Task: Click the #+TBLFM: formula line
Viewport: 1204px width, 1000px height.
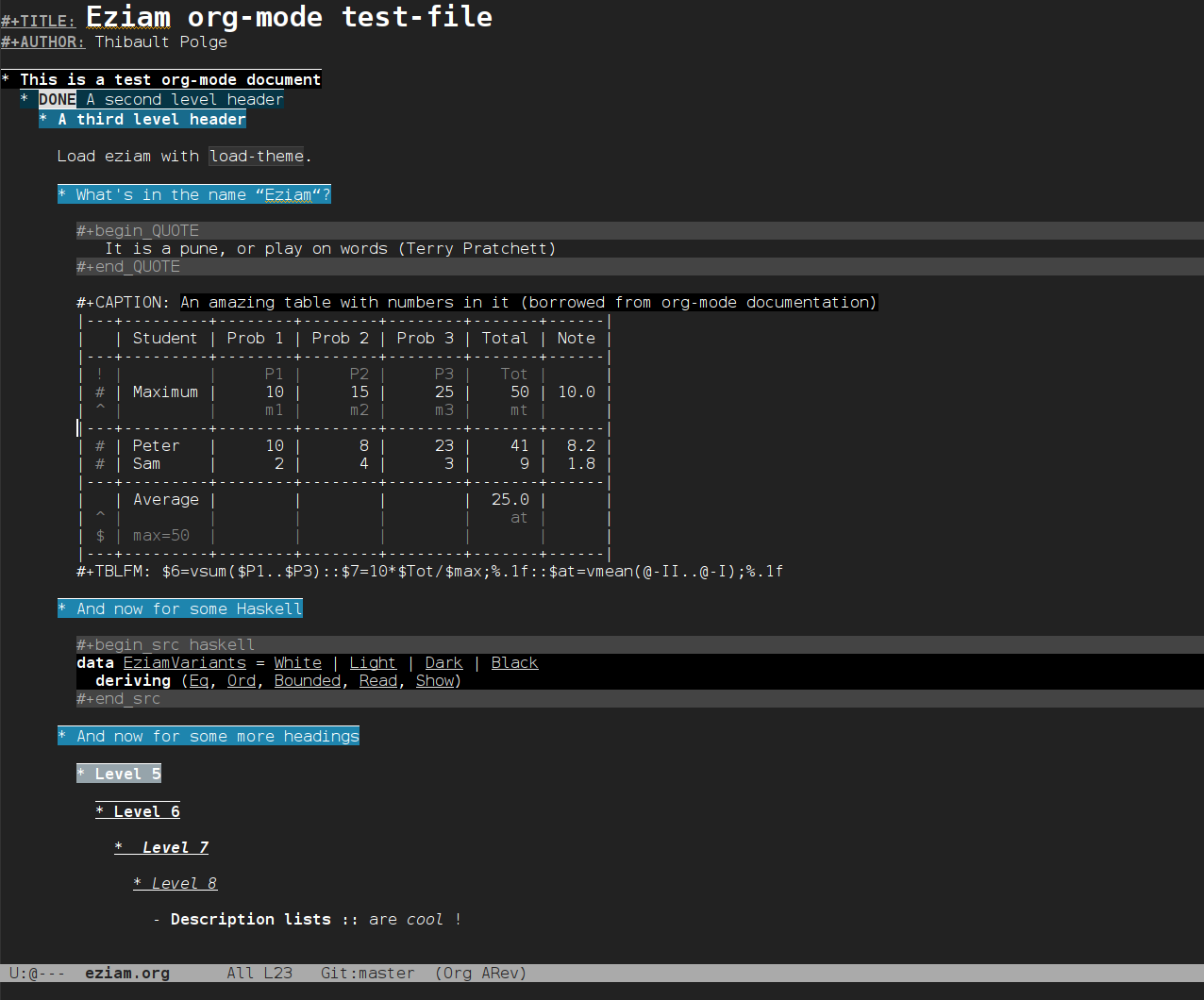Action: click(x=429, y=571)
